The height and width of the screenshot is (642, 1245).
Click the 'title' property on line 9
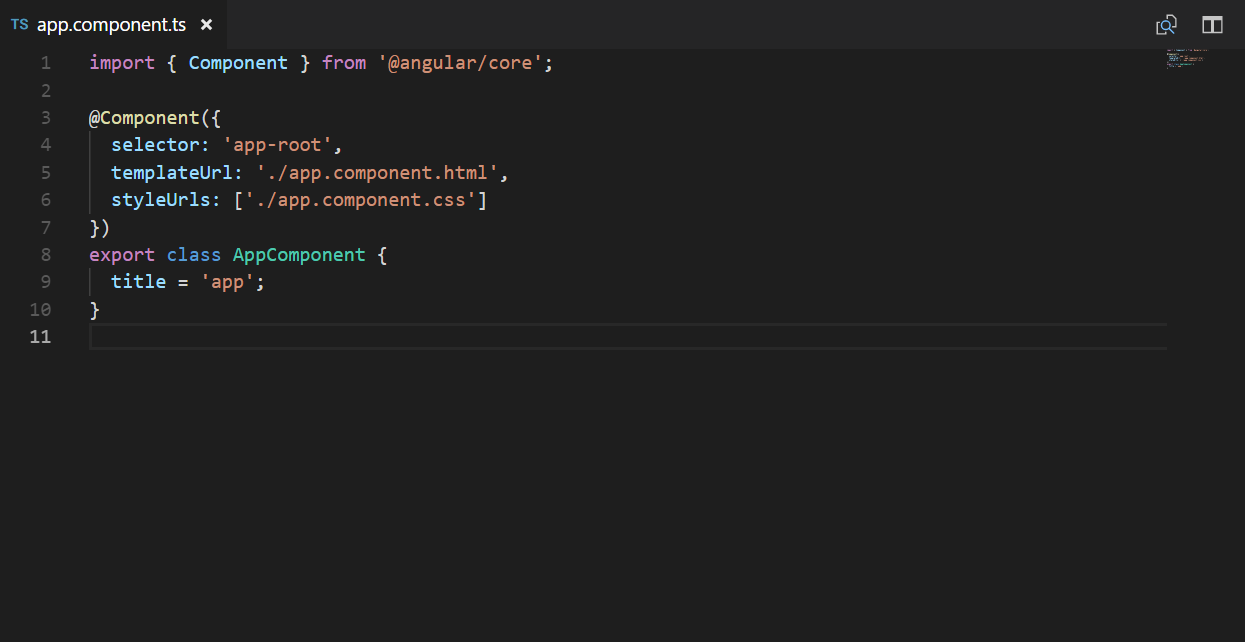pos(138,282)
